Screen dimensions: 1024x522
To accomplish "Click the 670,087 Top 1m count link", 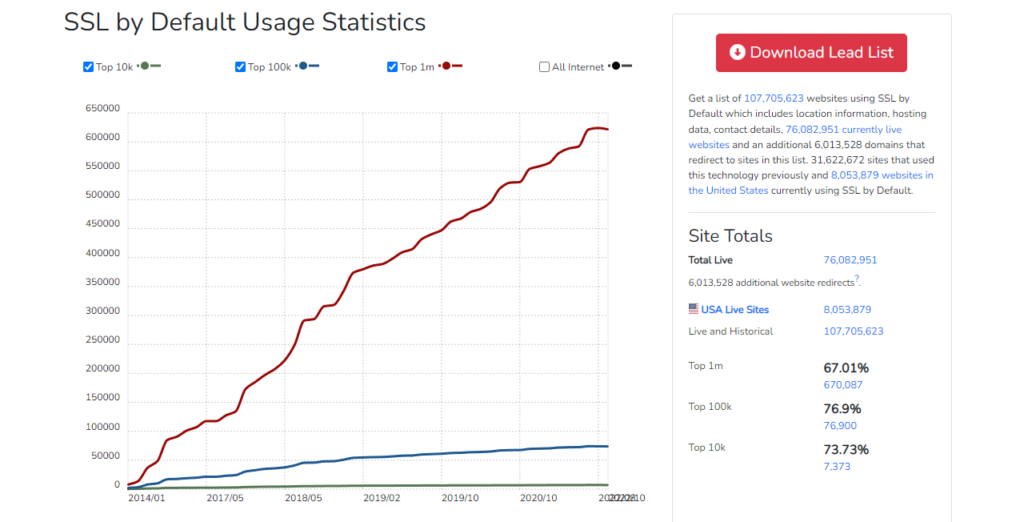I will pos(842,384).
